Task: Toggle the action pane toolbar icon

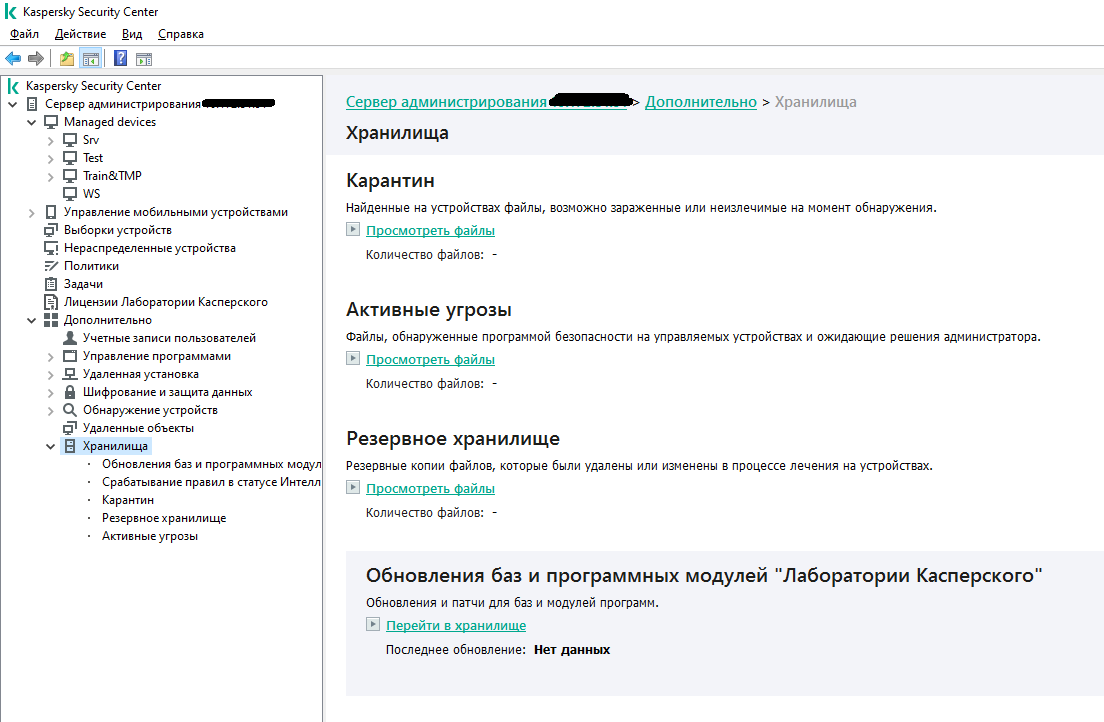Action: click(x=144, y=59)
